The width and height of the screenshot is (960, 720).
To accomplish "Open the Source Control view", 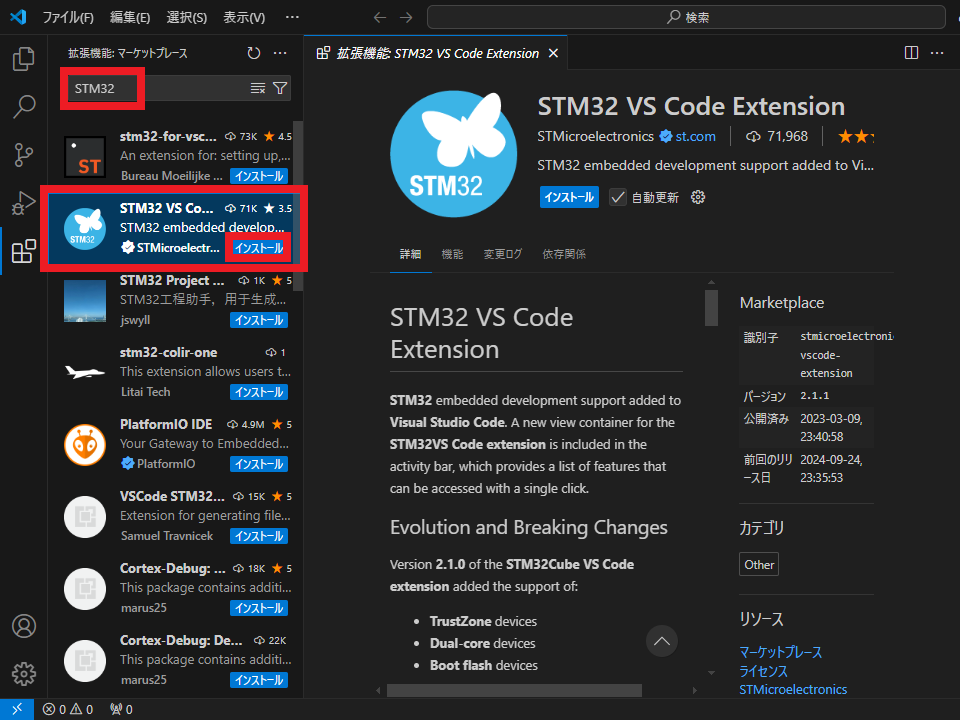I will coord(23,155).
